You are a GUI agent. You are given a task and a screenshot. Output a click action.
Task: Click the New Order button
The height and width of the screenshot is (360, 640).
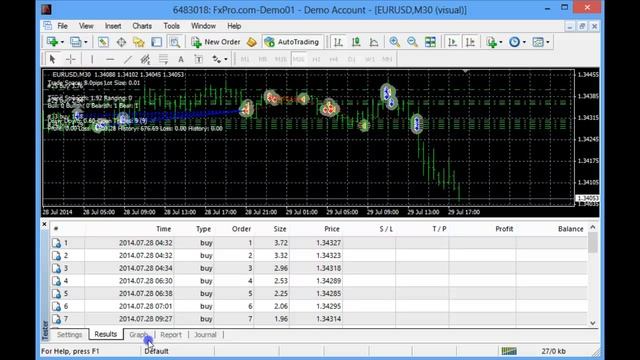(216, 42)
